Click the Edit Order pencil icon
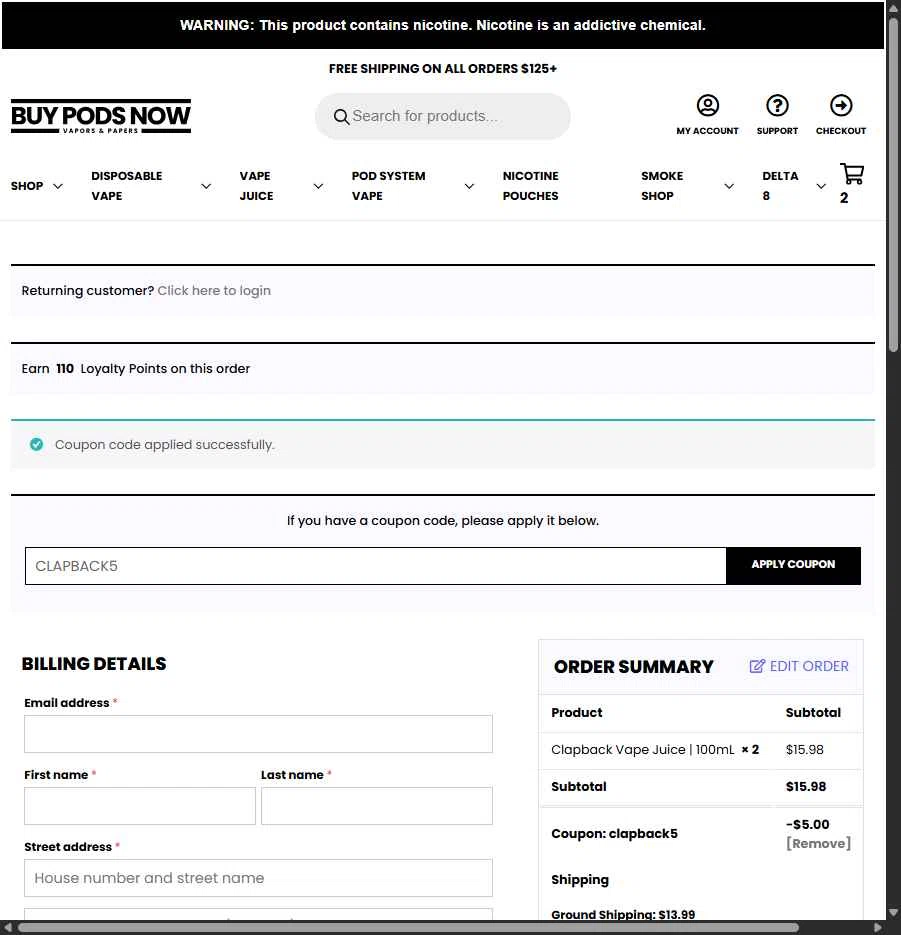Image resolution: width=901 pixels, height=935 pixels. (757, 666)
